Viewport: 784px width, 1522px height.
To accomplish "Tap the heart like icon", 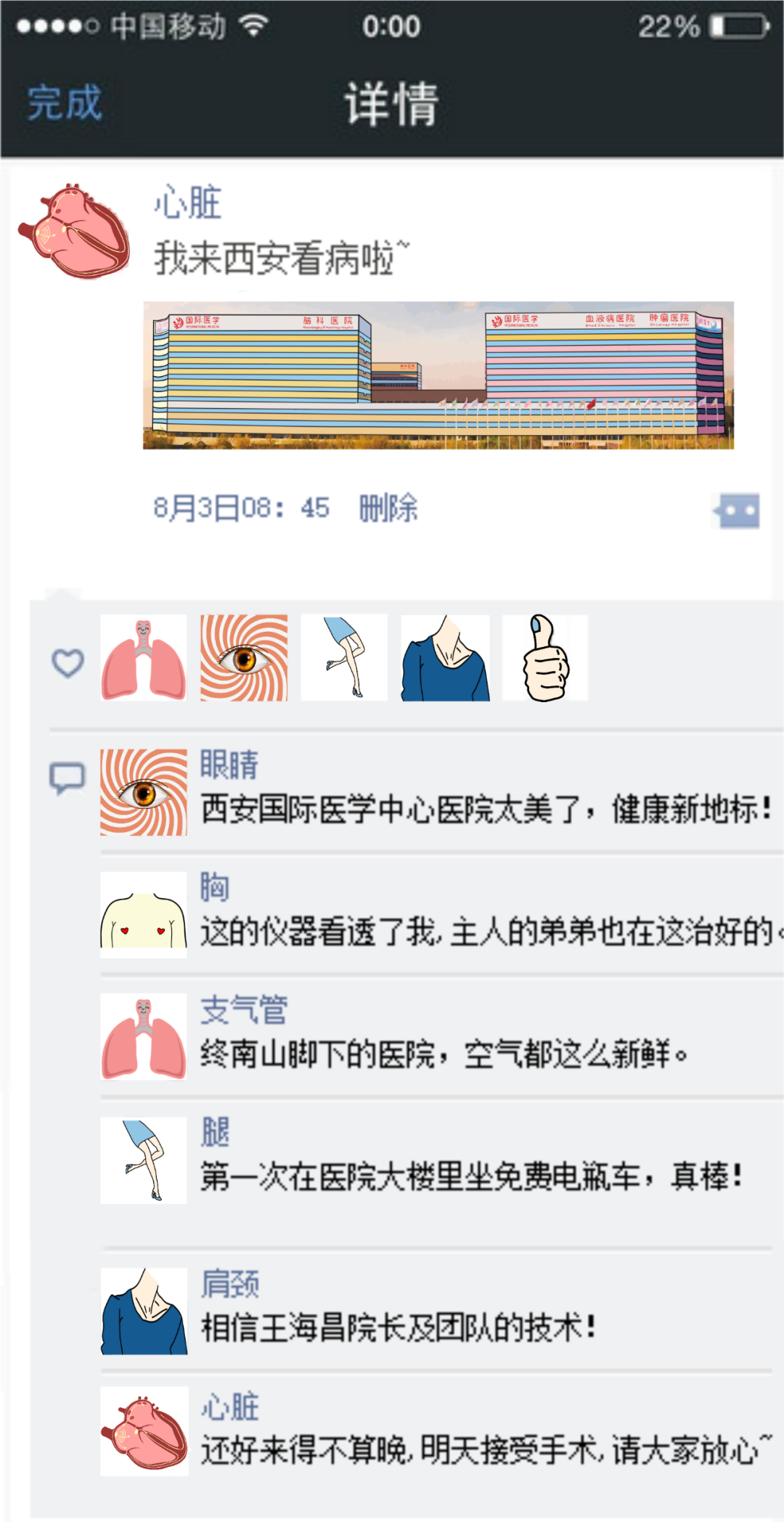I will tap(68, 662).
